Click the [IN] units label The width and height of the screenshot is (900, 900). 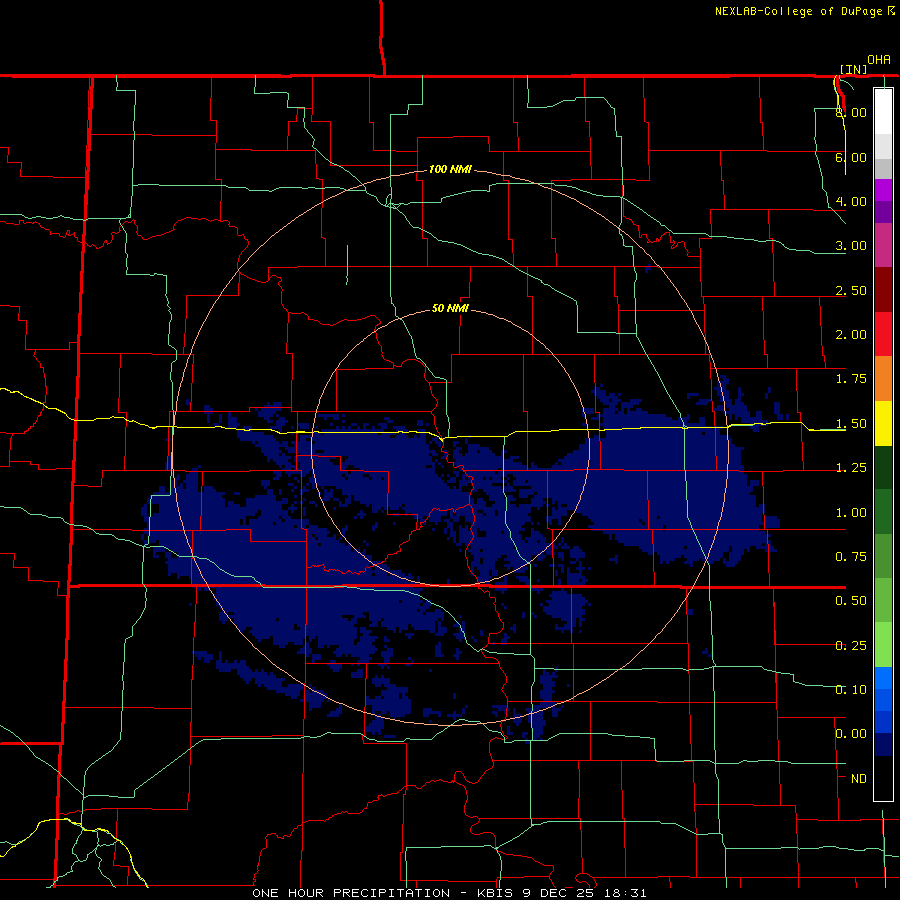854,69
